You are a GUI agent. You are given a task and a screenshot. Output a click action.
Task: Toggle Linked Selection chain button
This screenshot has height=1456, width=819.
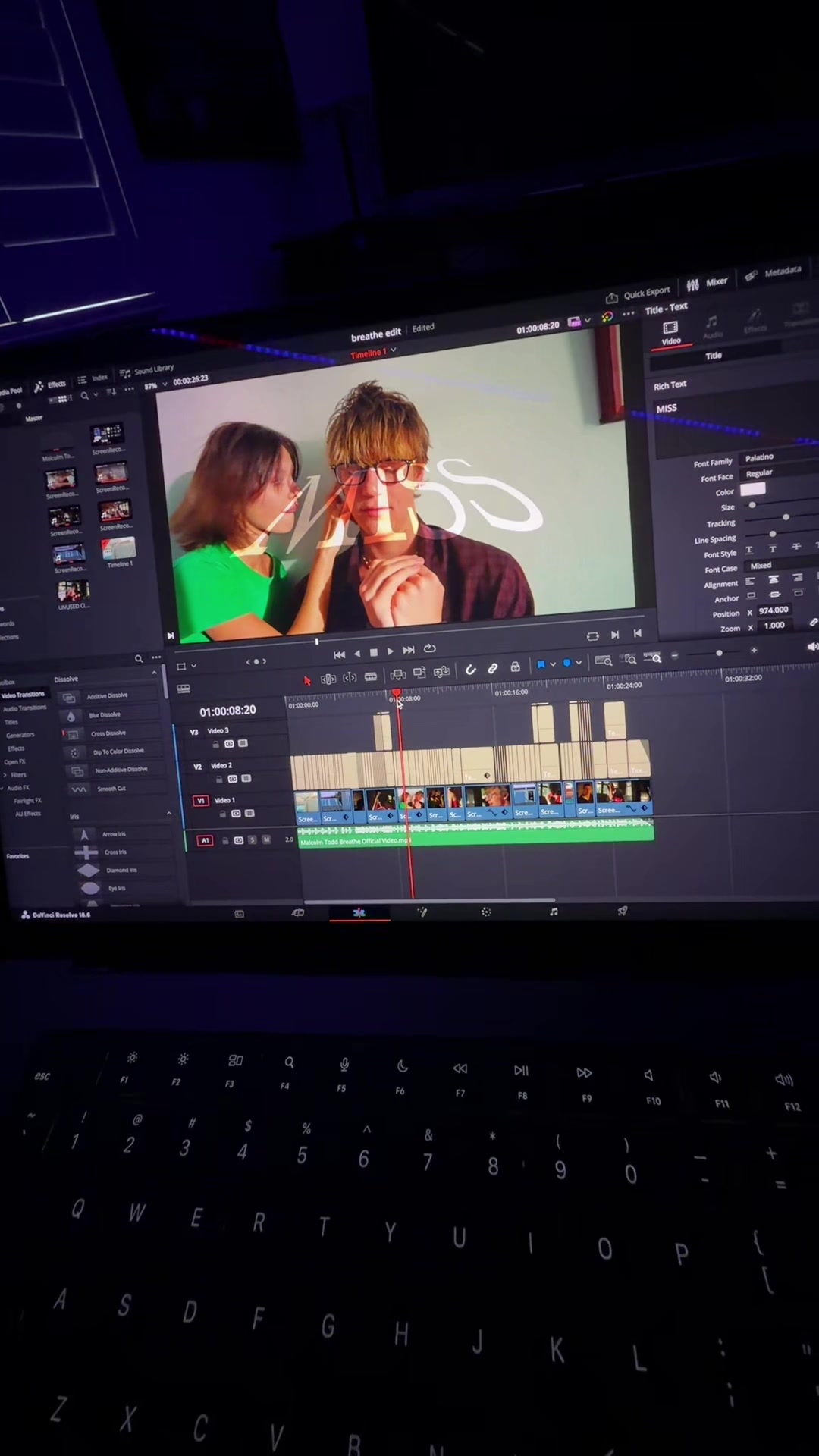click(493, 667)
